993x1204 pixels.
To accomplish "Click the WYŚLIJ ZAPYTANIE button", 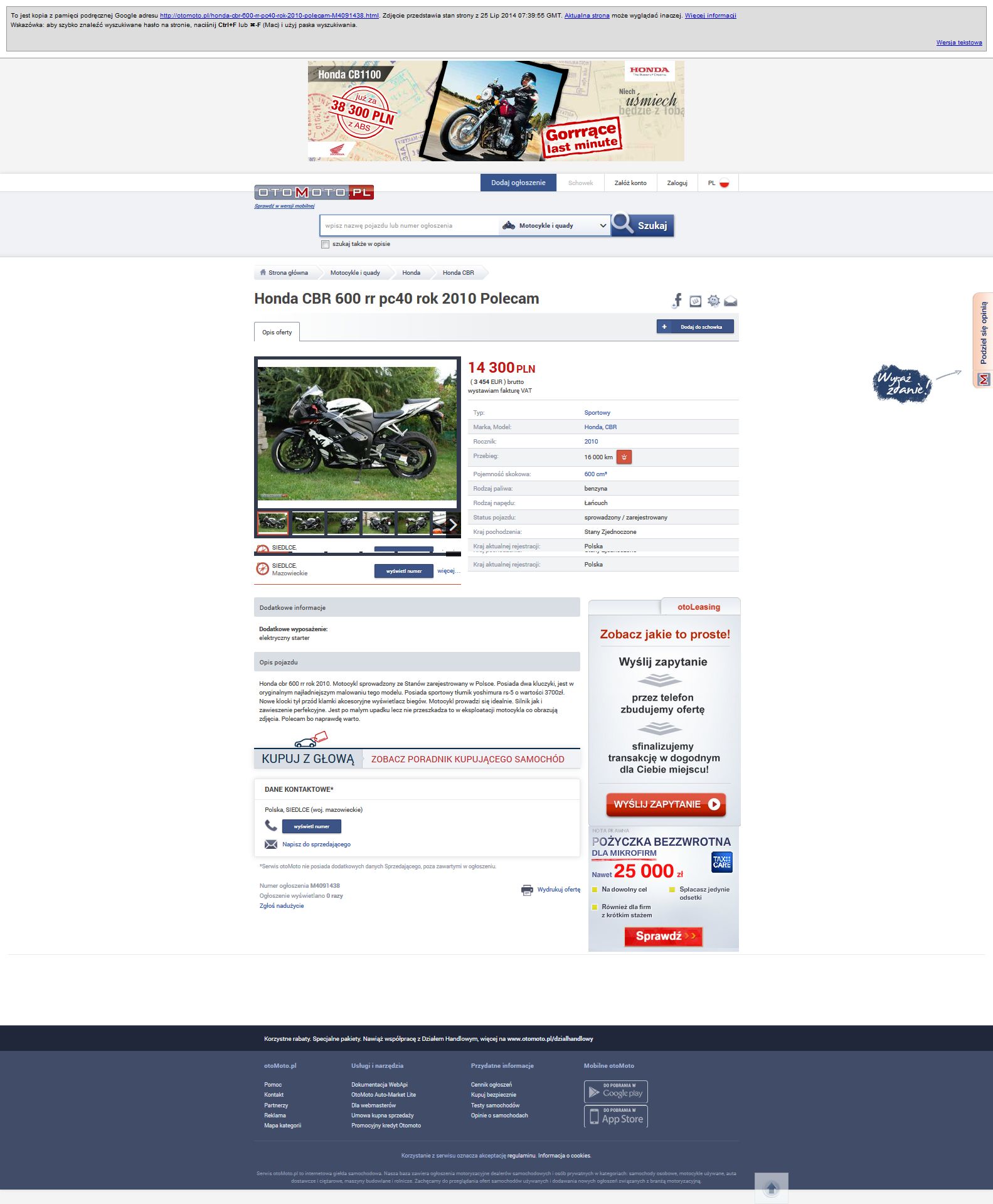I will coord(666,804).
